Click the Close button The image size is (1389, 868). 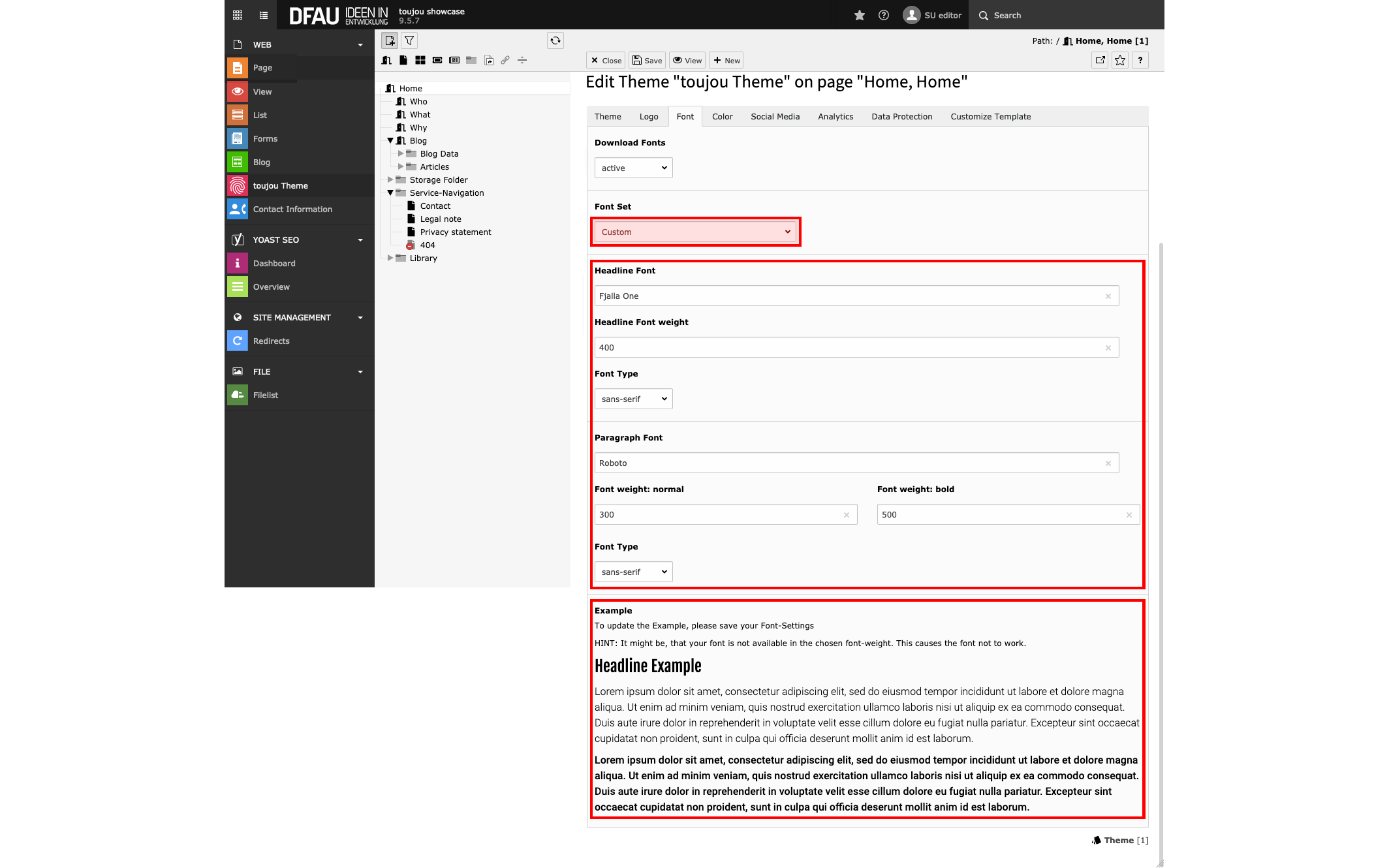(x=606, y=60)
